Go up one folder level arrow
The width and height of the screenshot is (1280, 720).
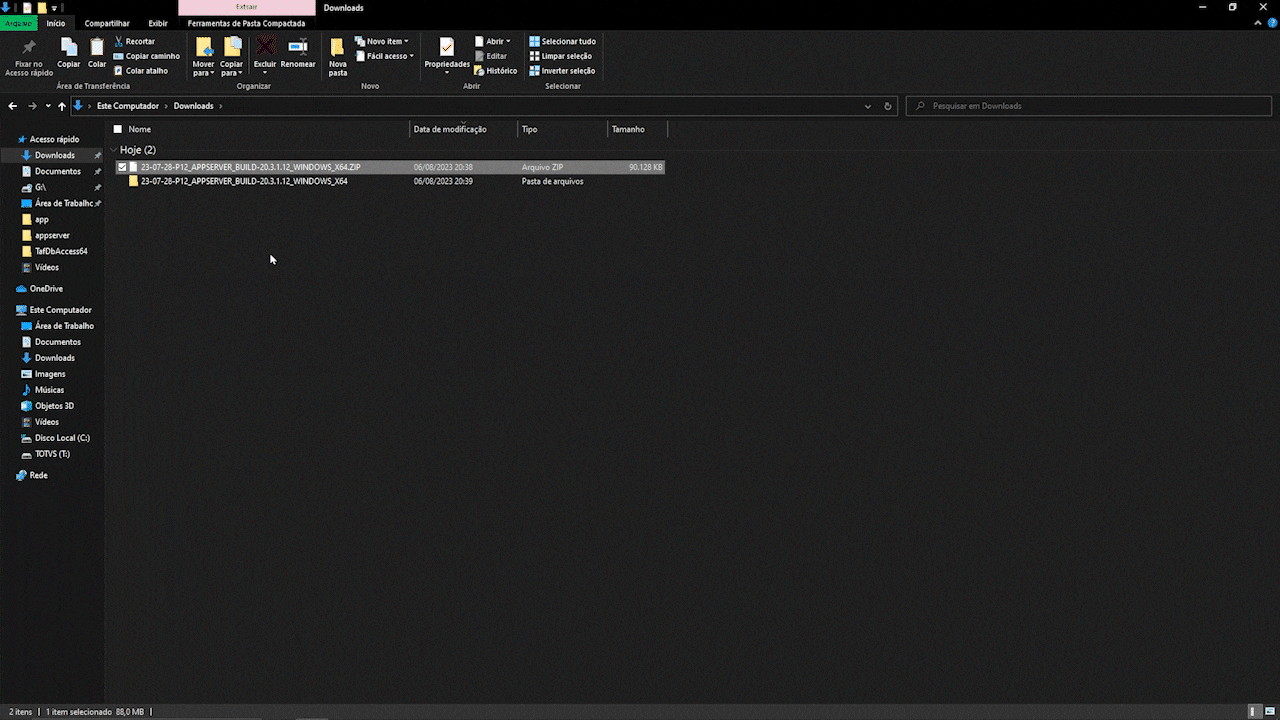[x=62, y=106]
